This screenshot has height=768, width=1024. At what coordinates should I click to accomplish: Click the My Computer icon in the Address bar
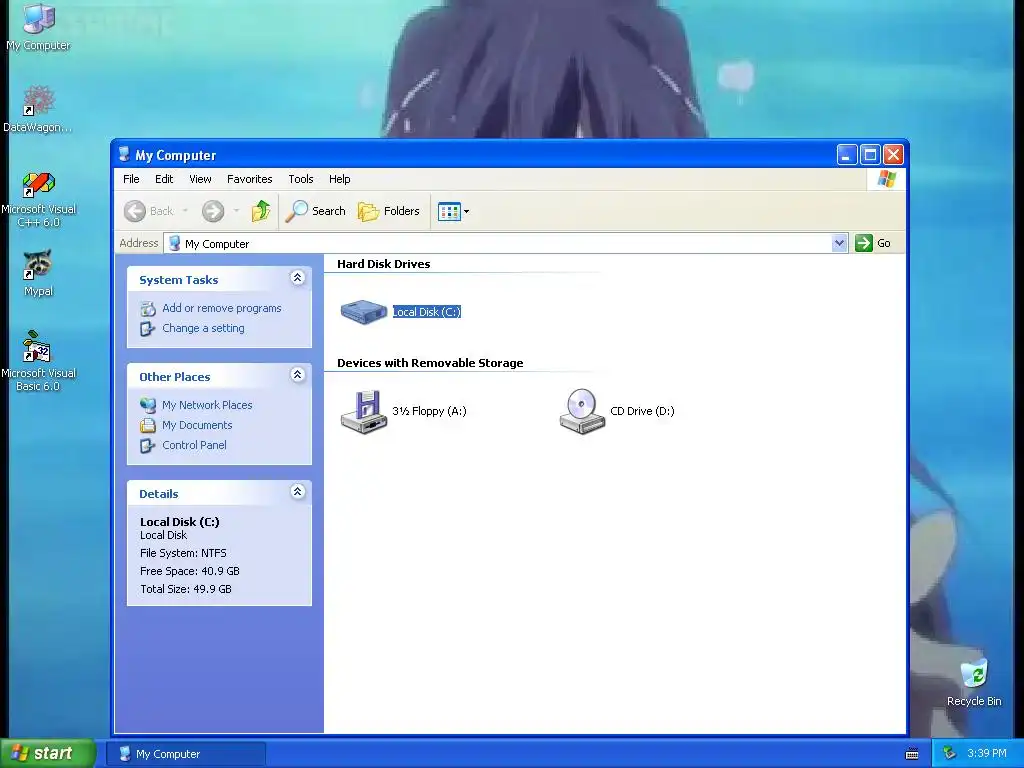click(x=174, y=244)
